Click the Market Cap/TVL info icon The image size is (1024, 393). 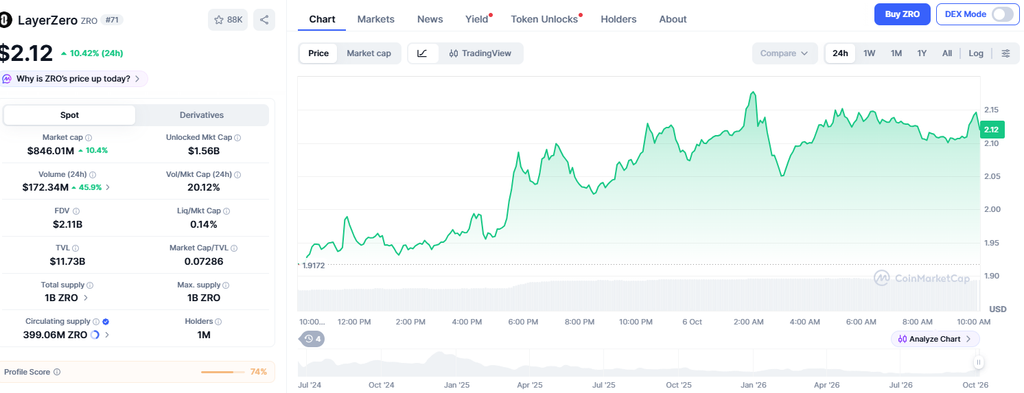coord(234,248)
